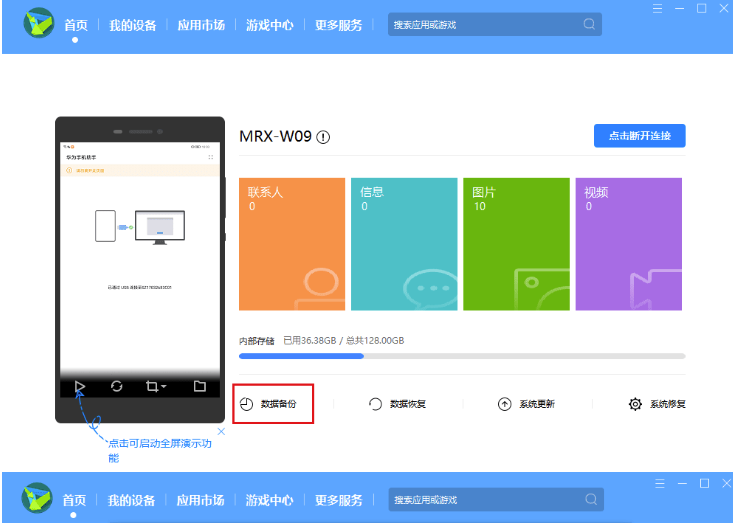
Task: Click 我的设备 in the bottom duplicate header
Action: pos(131,500)
